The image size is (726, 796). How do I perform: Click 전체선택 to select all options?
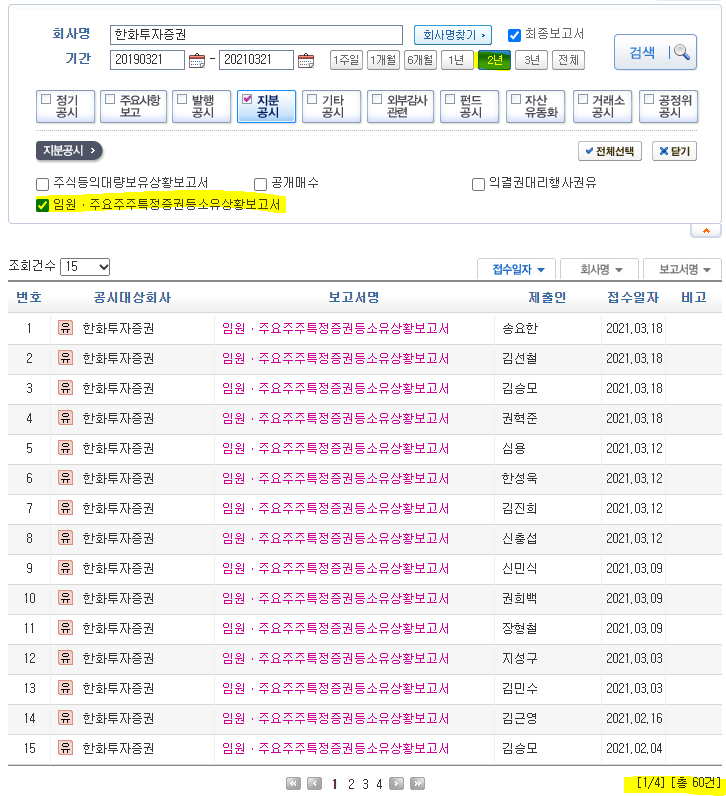[x=610, y=151]
